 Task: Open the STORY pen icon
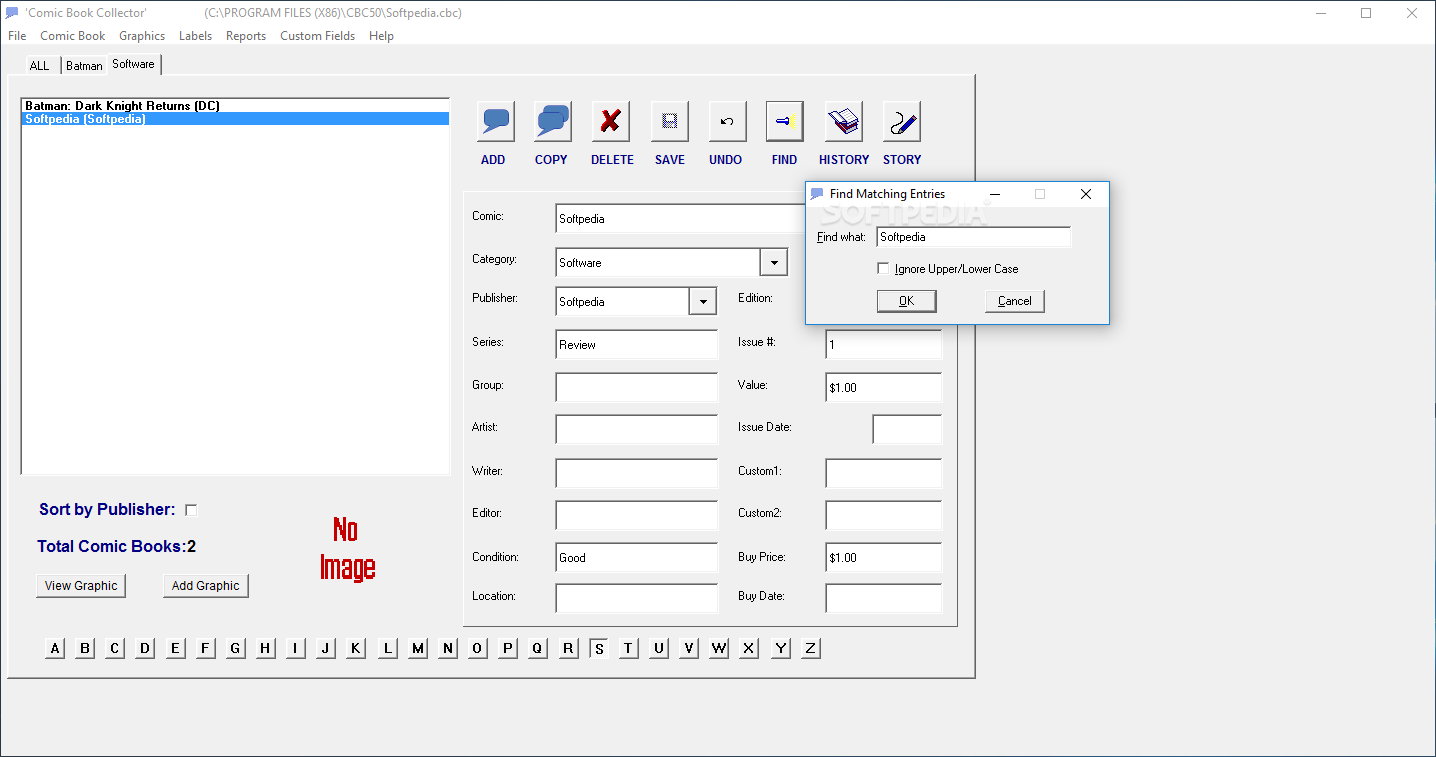pos(902,122)
